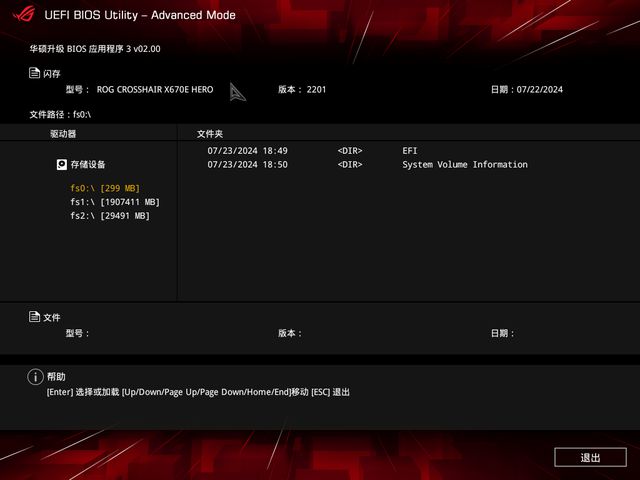Click the file path fs0:\ text

[82, 115]
